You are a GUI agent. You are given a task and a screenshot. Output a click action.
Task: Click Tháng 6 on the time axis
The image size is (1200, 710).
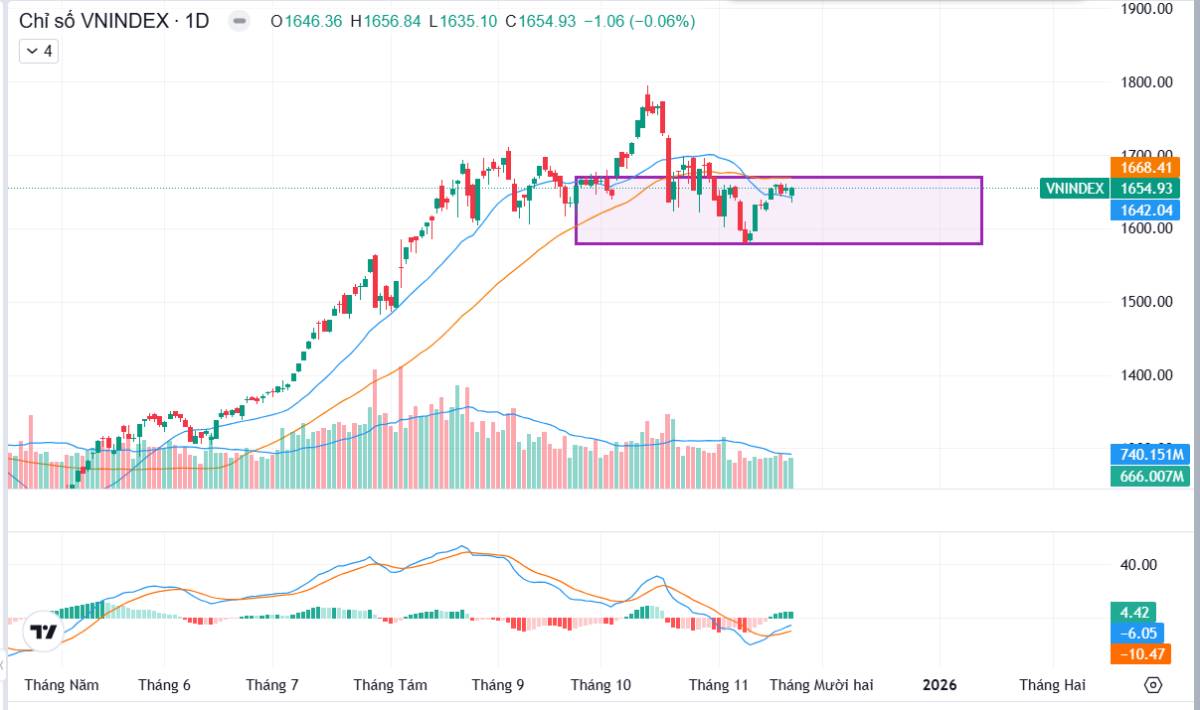165,685
